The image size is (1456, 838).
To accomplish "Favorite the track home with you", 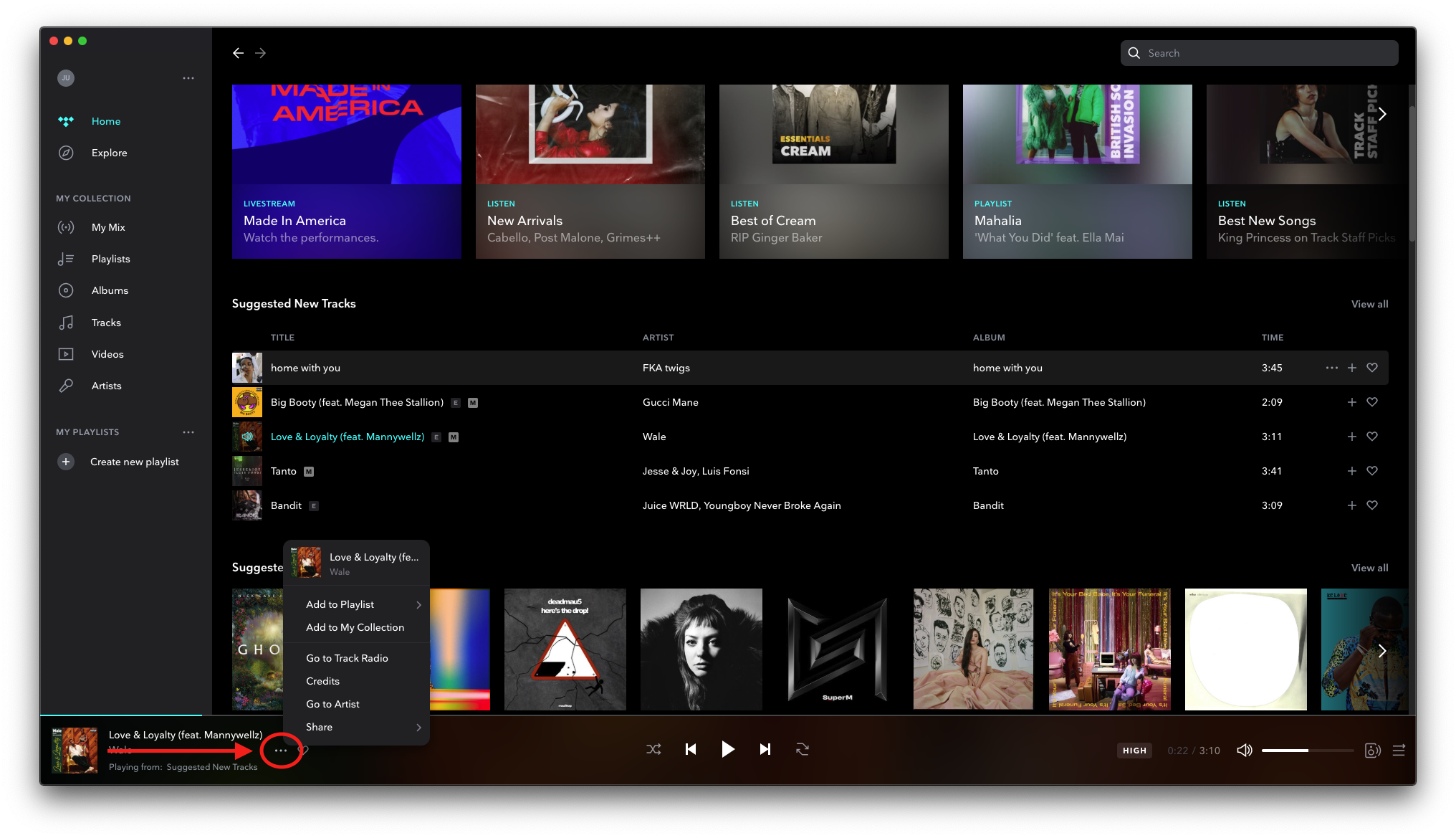I will [x=1372, y=368].
